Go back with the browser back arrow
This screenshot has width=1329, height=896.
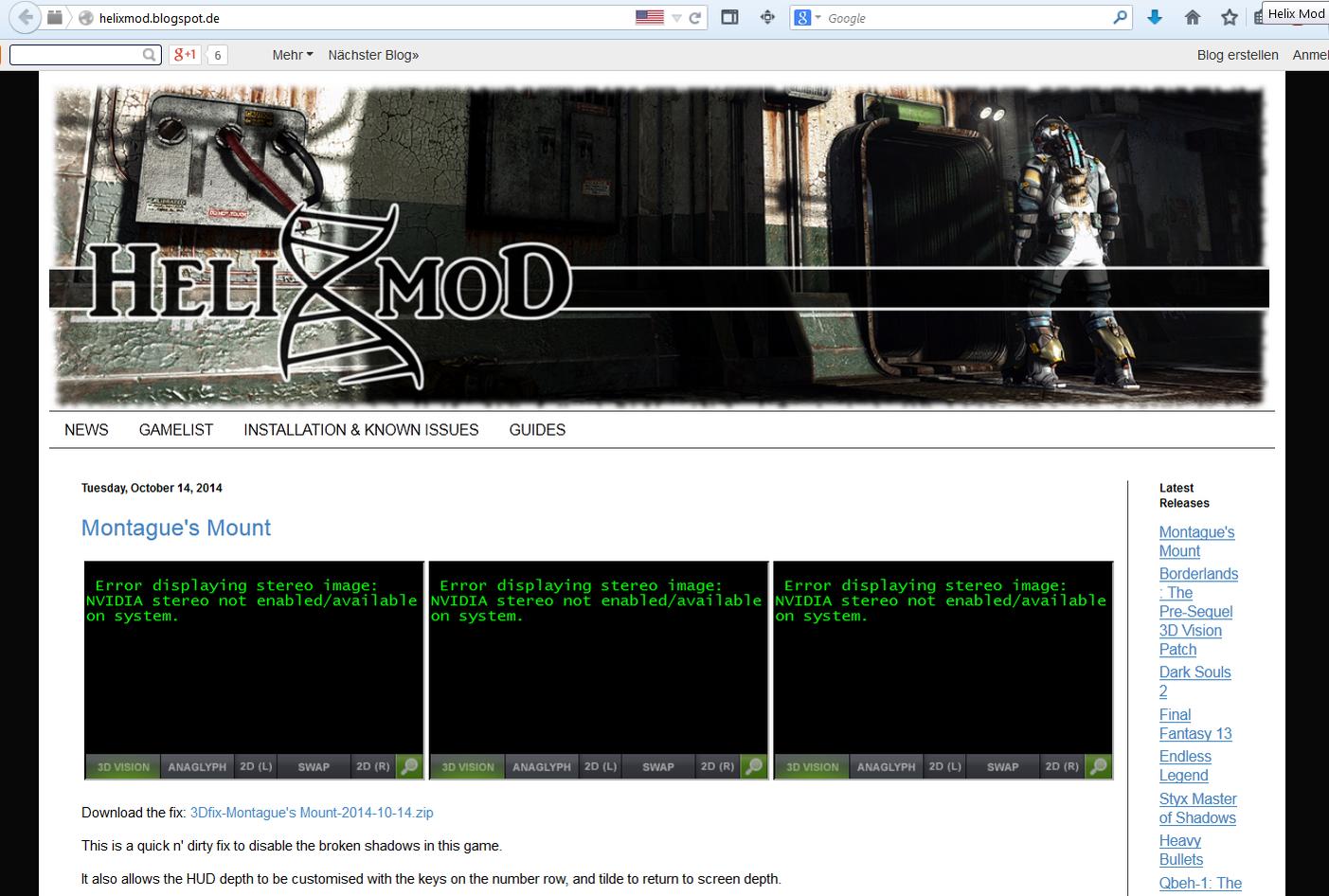(x=27, y=17)
